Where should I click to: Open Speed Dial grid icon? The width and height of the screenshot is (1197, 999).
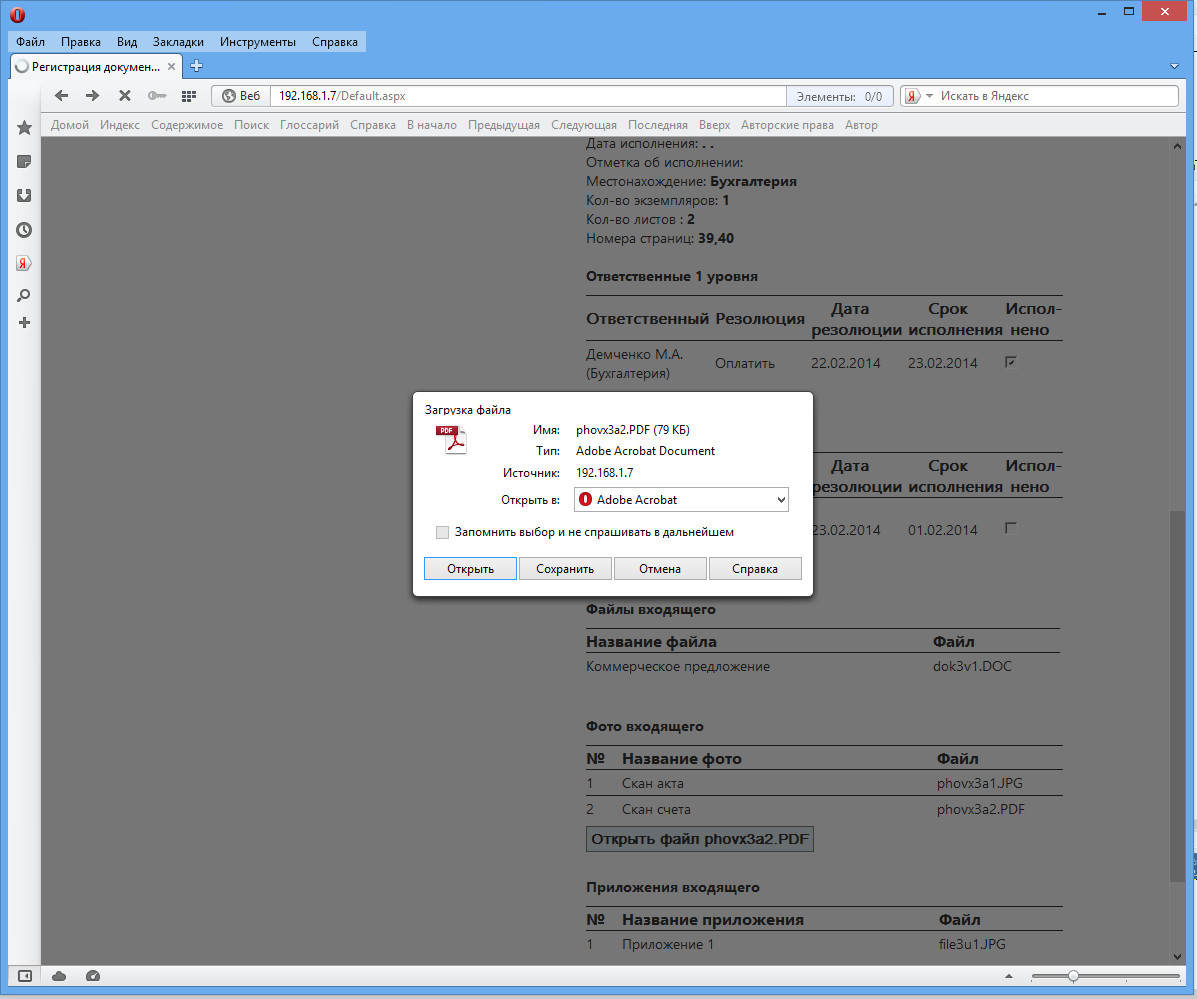click(x=188, y=96)
